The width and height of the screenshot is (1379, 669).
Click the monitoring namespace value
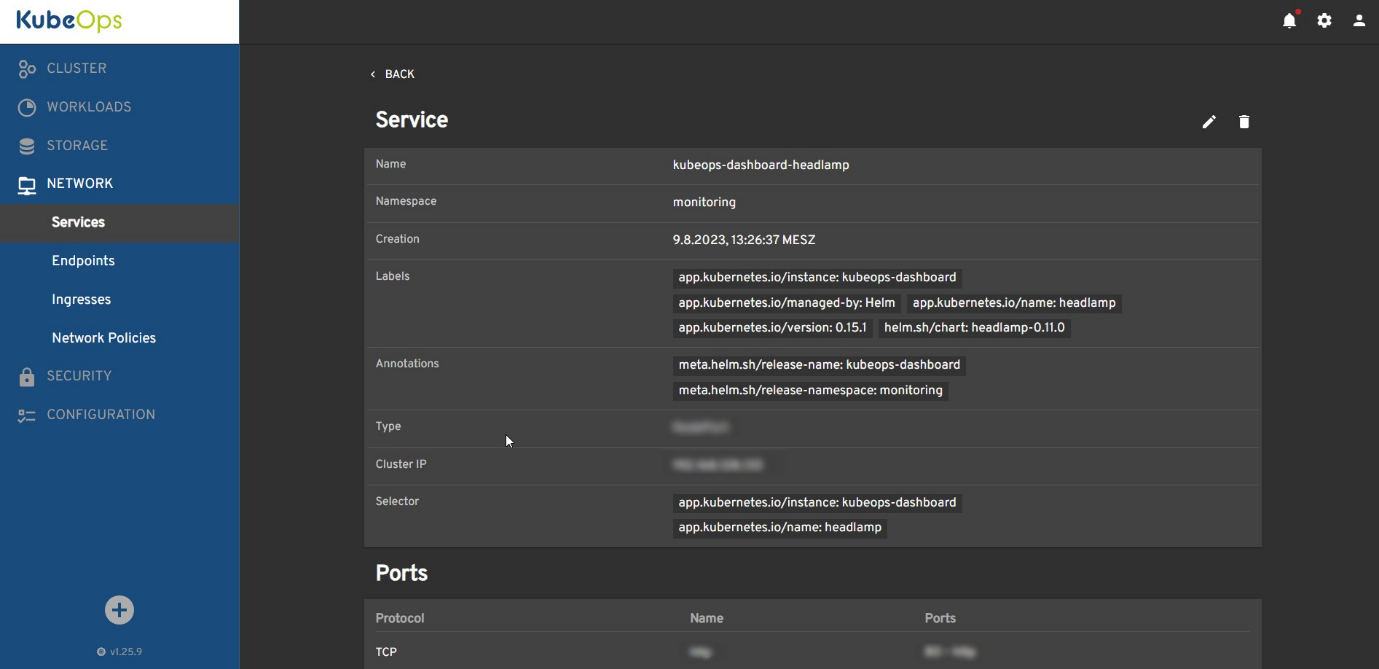[704, 202]
